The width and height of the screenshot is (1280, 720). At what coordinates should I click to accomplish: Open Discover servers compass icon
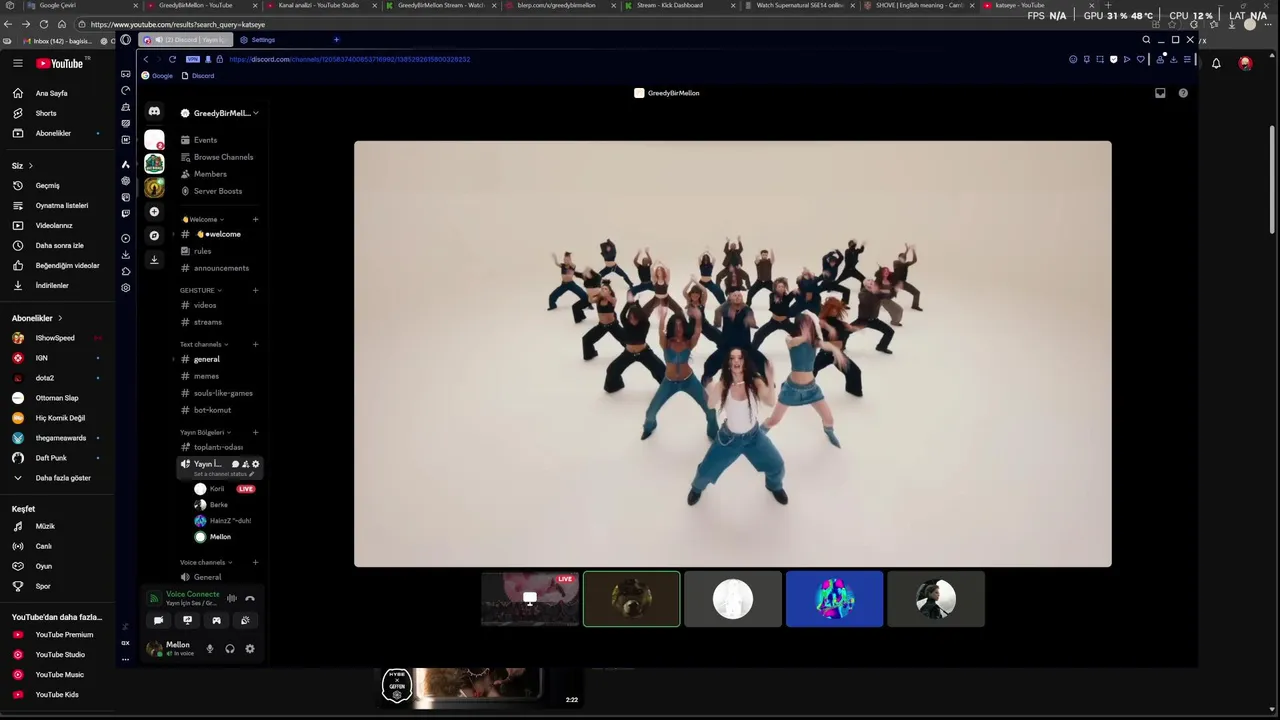click(x=154, y=236)
